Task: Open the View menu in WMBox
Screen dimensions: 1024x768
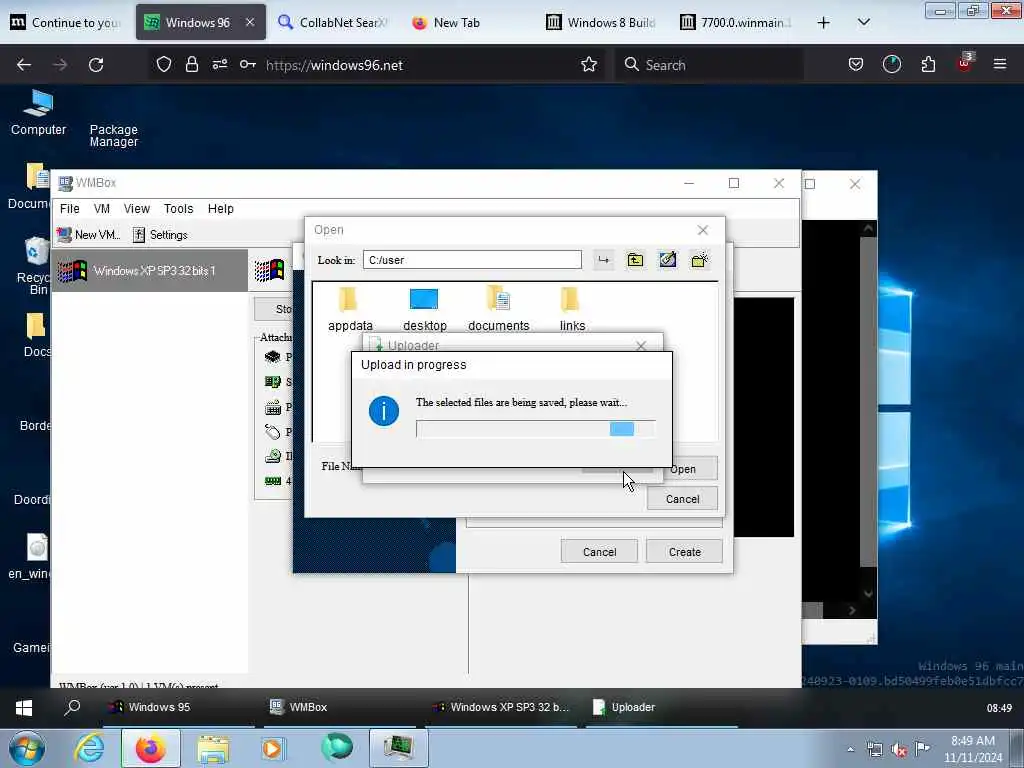Action: [x=136, y=209]
